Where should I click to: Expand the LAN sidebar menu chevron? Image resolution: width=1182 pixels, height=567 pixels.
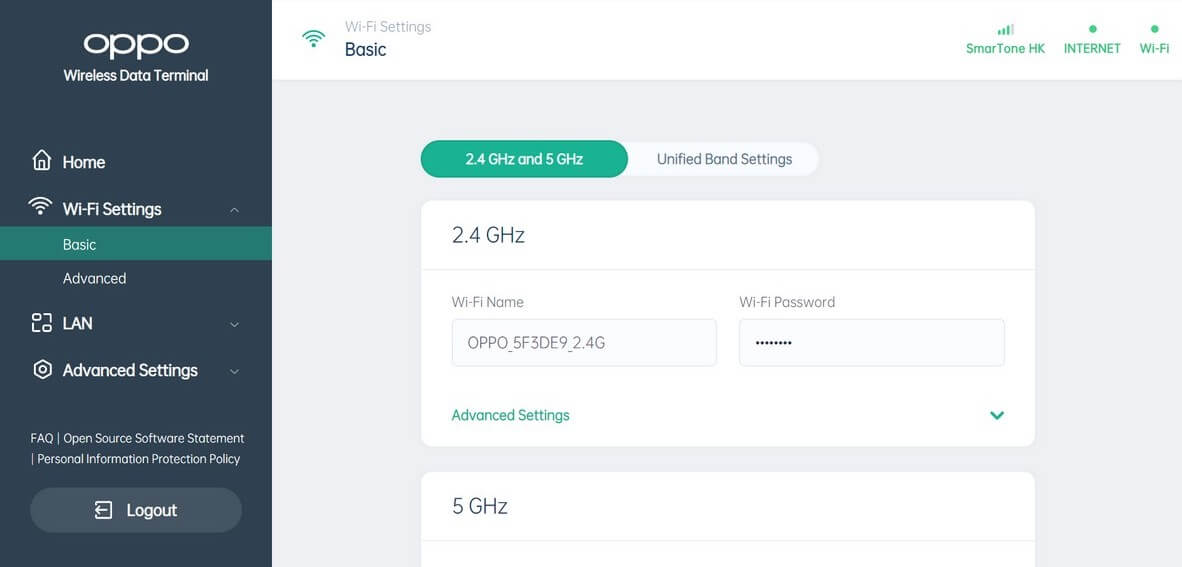pyautogui.click(x=234, y=324)
